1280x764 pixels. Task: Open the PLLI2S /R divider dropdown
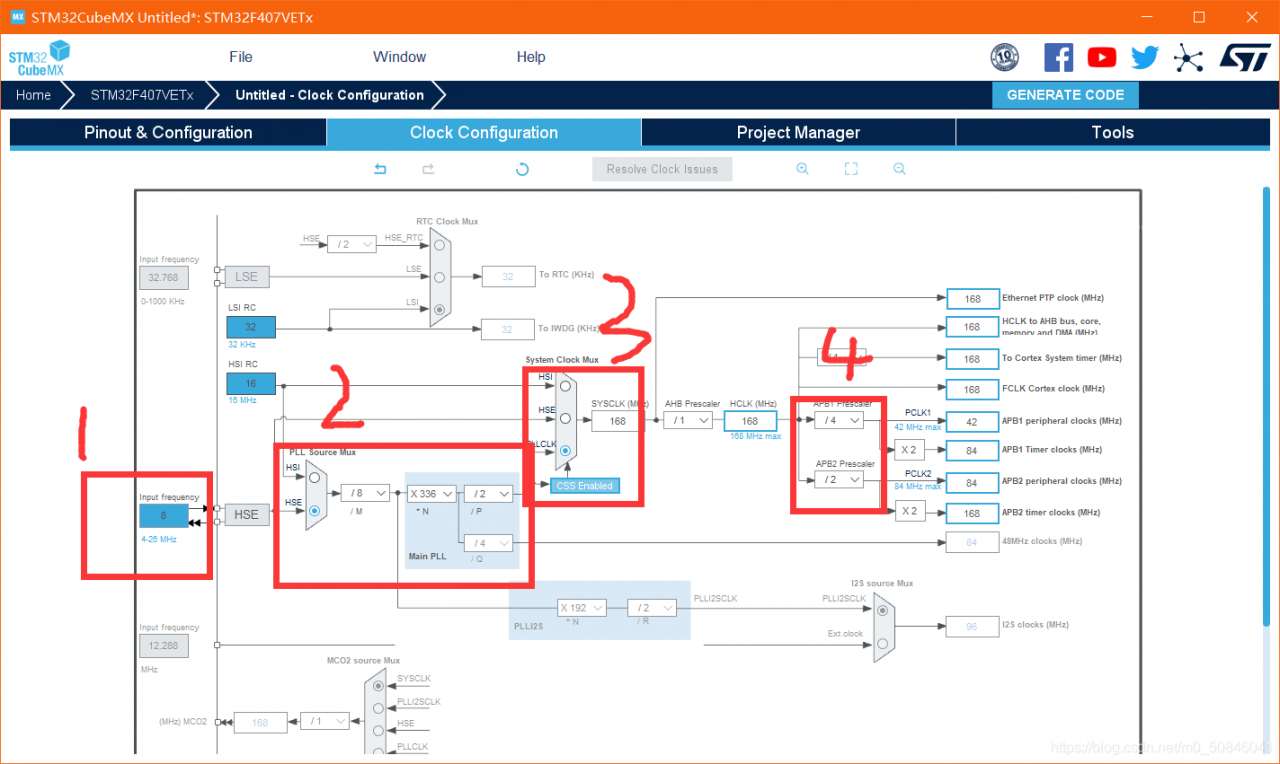click(652, 607)
